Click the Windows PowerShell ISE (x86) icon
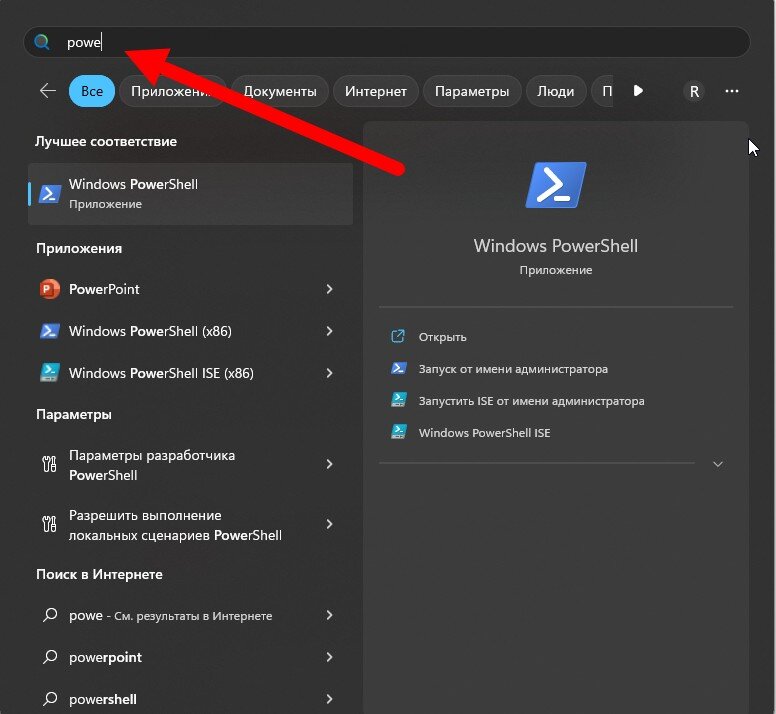This screenshot has height=714, width=776. click(49, 373)
